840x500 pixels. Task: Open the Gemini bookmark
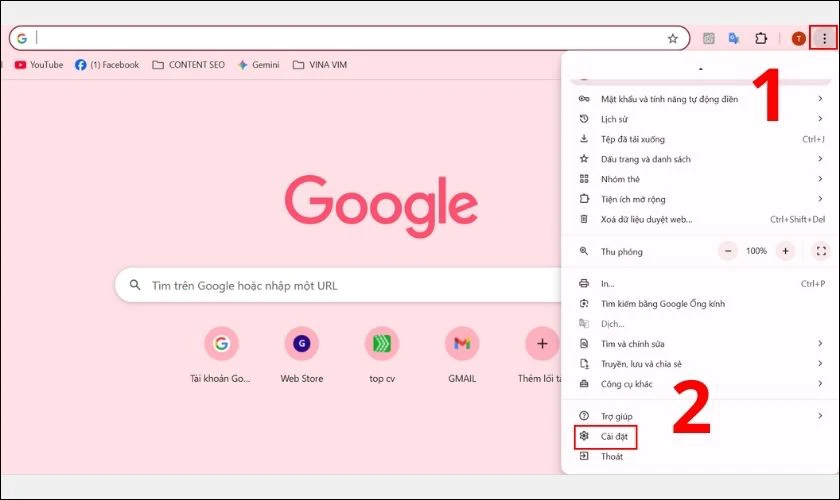[258, 65]
